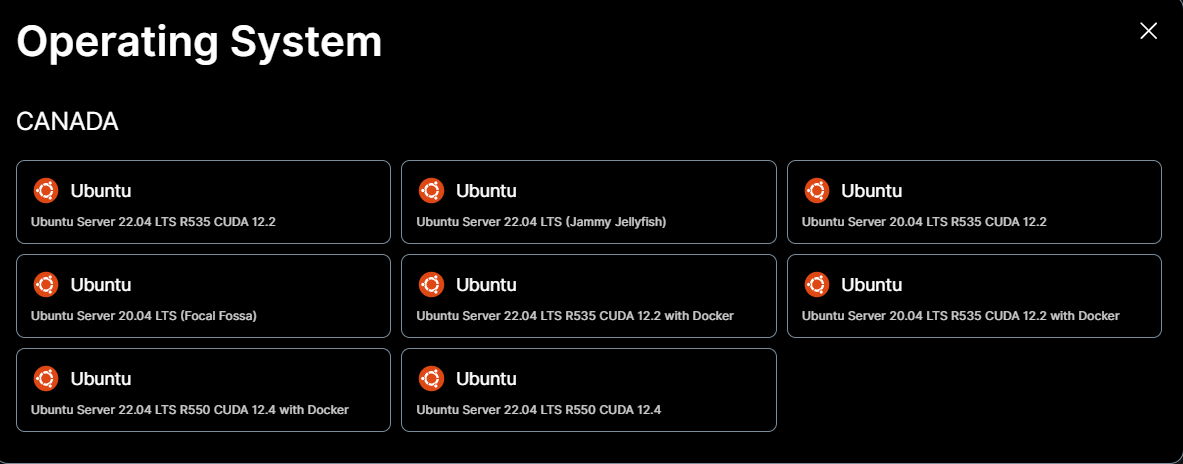This screenshot has height=464, width=1183.
Task: Click the Ubuntu logo on Jammy Jellyfish card
Action: point(432,191)
